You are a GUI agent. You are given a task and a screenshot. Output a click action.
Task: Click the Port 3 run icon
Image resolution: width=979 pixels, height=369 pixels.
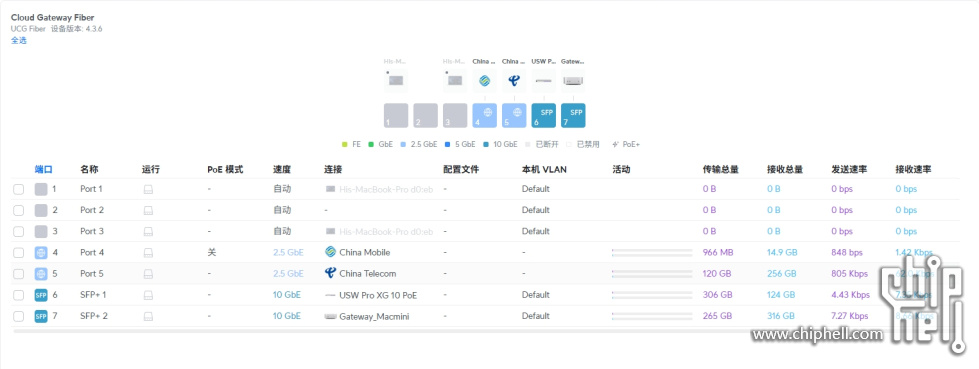(x=148, y=232)
